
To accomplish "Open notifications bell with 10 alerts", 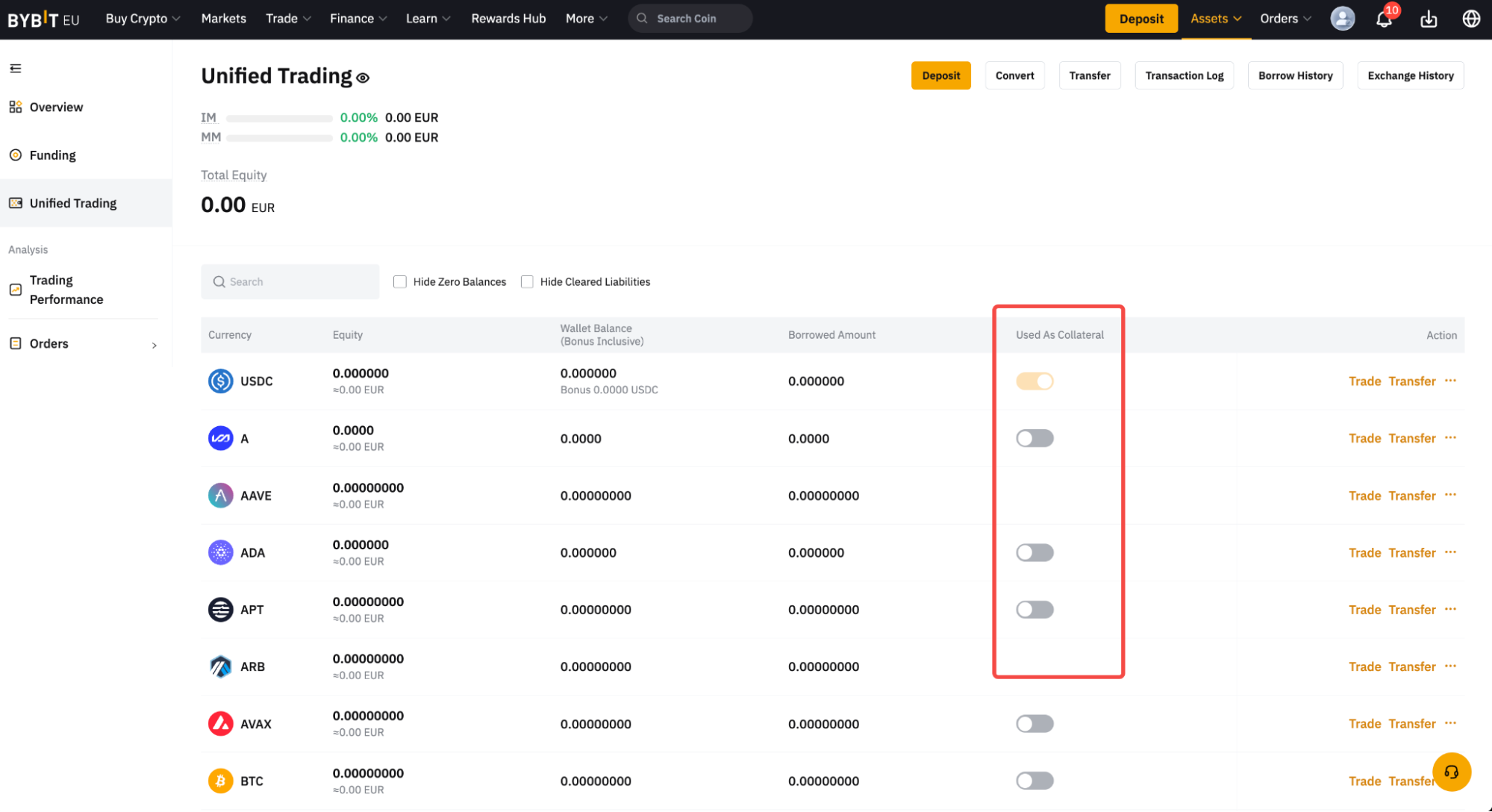I will click(1384, 19).
